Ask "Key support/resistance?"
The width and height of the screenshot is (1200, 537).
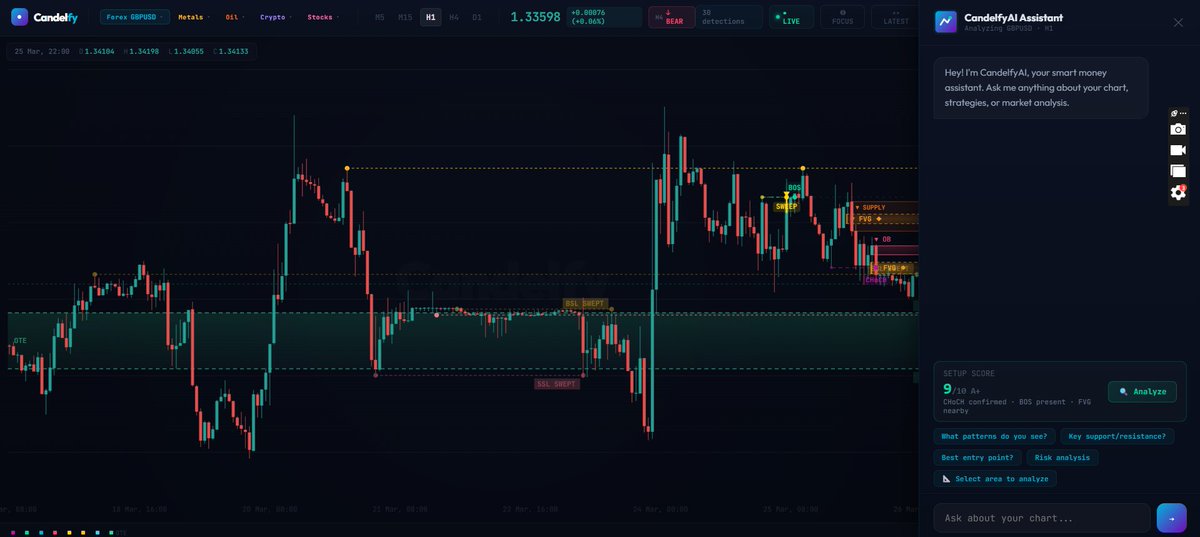pos(1117,436)
